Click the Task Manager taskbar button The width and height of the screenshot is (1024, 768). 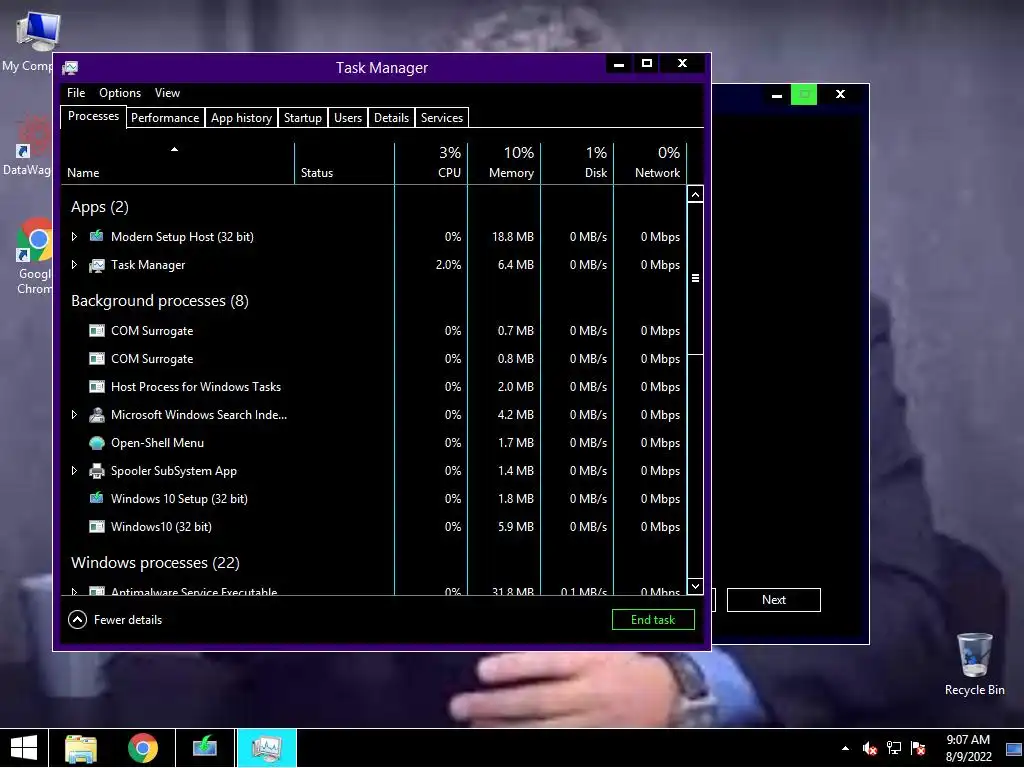coord(266,748)
